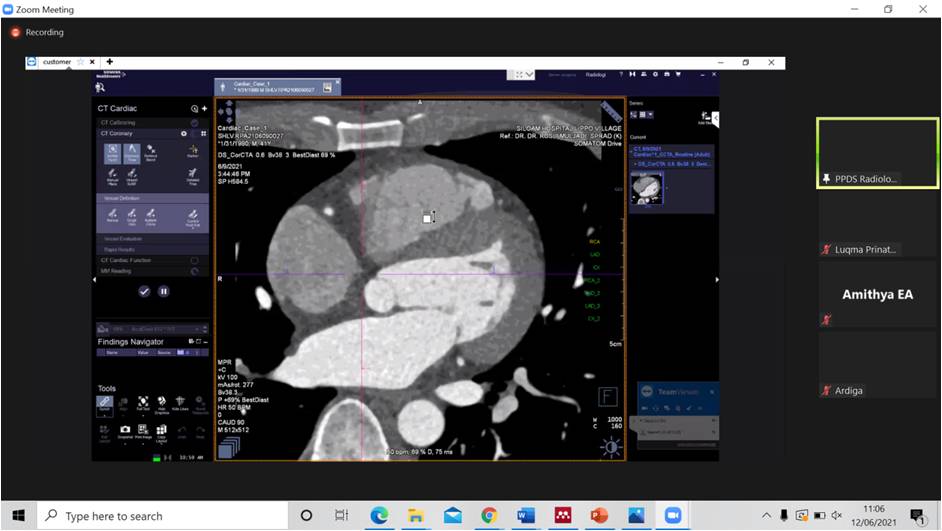Click the Scroll tool in Tools panel
This screenshot has height=531, width=942.
tap(104, 402)
